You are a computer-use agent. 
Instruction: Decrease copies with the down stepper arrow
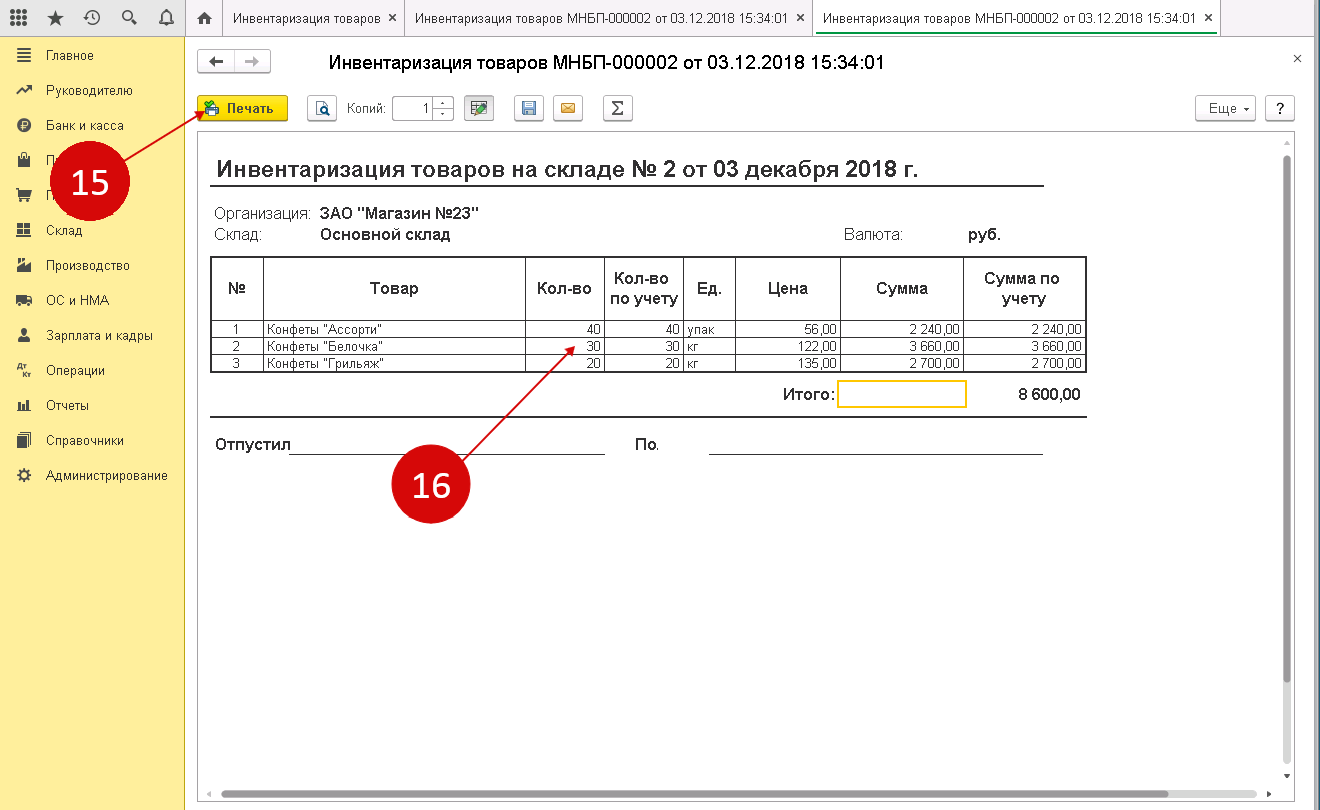coord(444,114)
